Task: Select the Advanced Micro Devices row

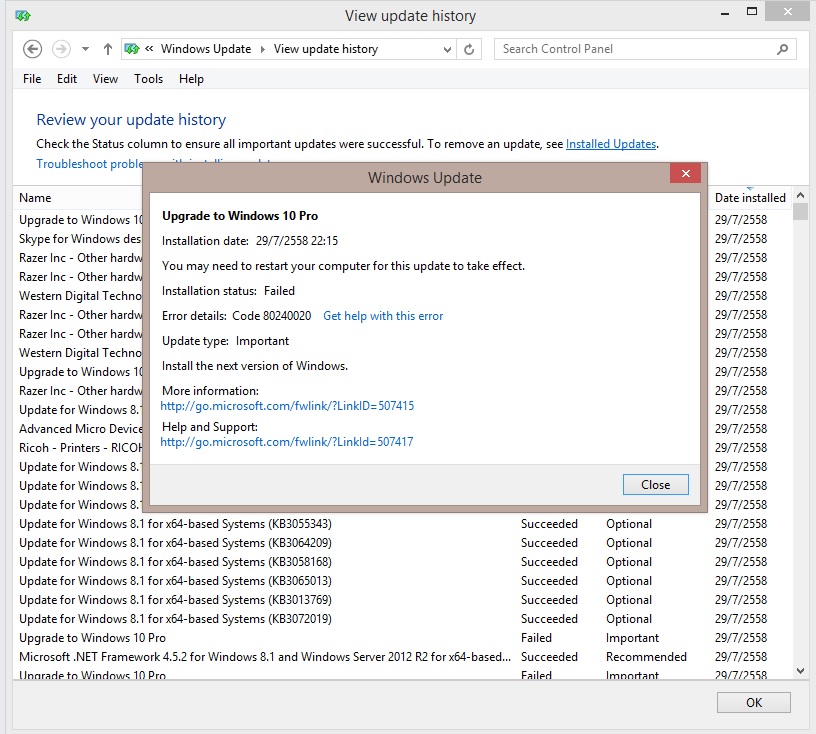Action: pyautogui.click(x=80, y=429)
